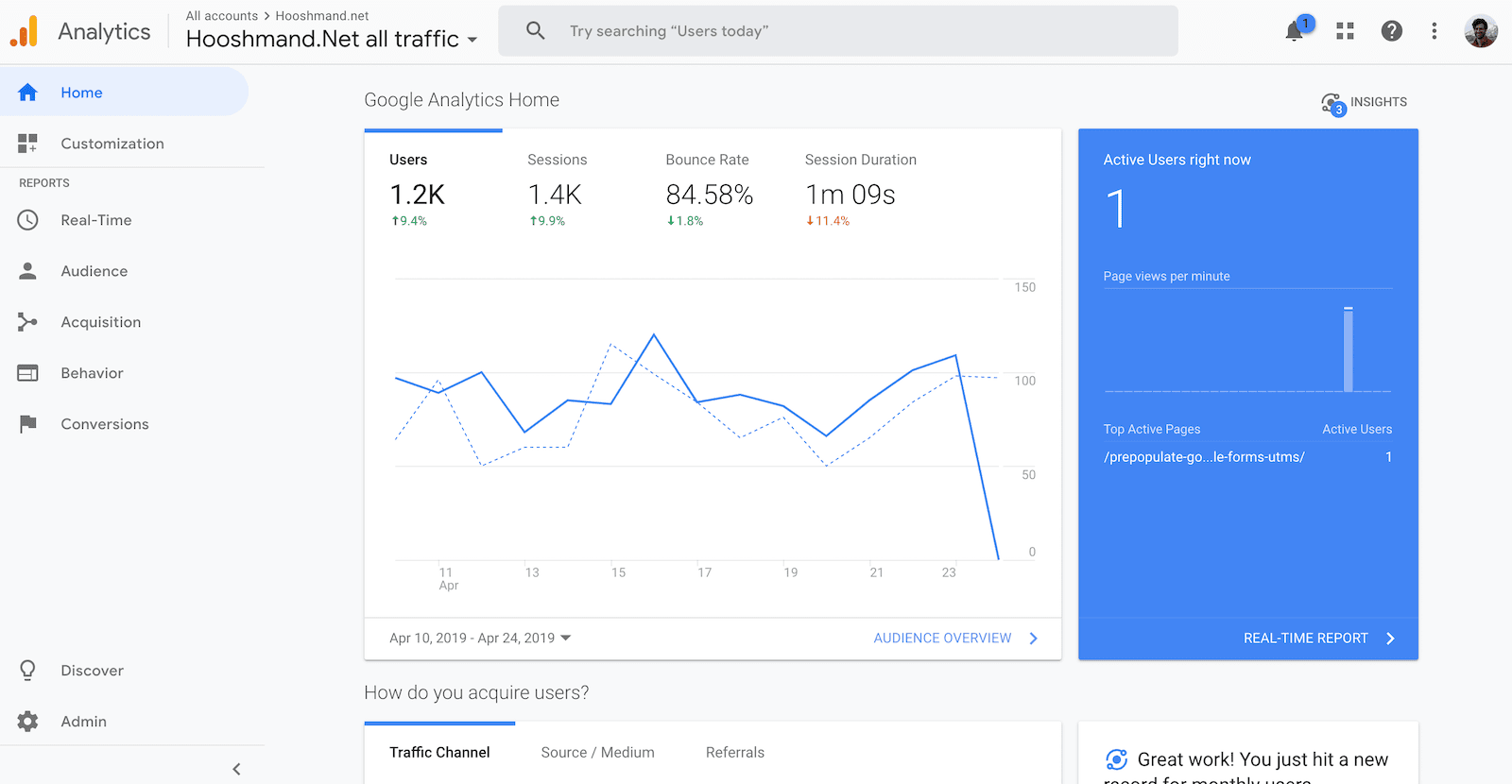The width and height of the screenshot is (1512, 784).
Task: Select the Traffic Channel tab
Action: click(x=439, y=753)
